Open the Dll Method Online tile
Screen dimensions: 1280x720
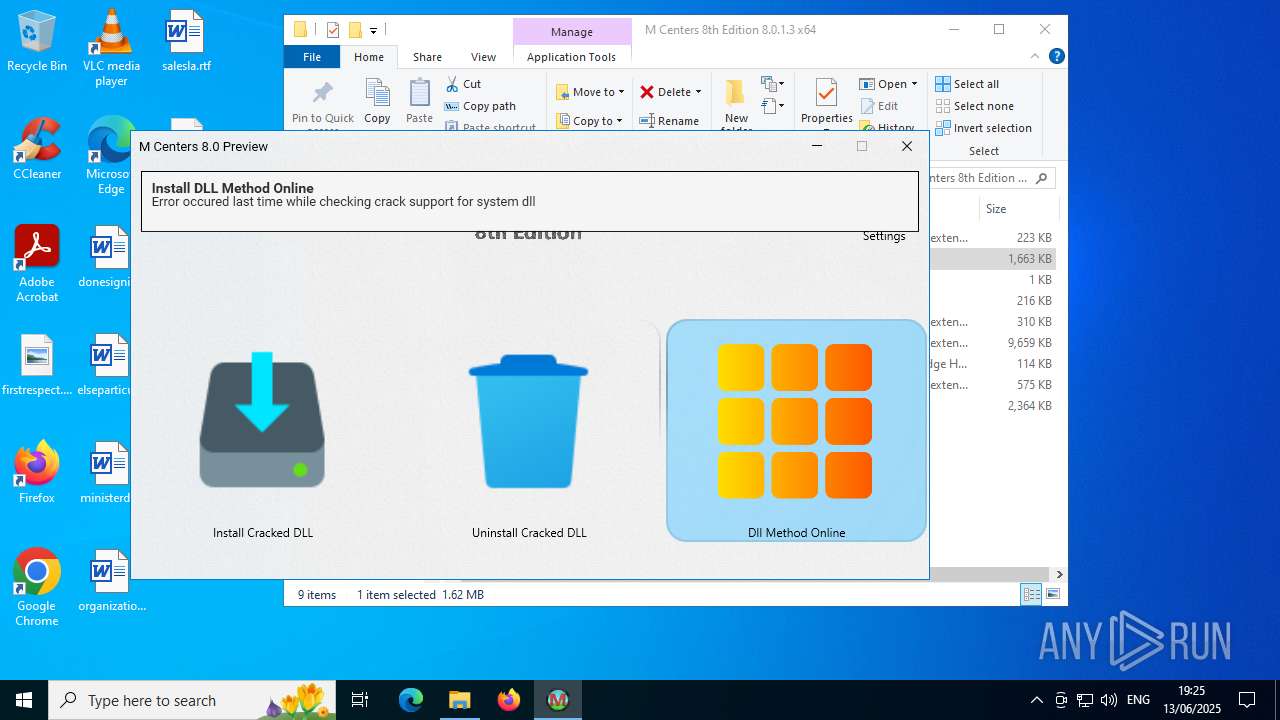pyautogui.click(x=796, y=431)
